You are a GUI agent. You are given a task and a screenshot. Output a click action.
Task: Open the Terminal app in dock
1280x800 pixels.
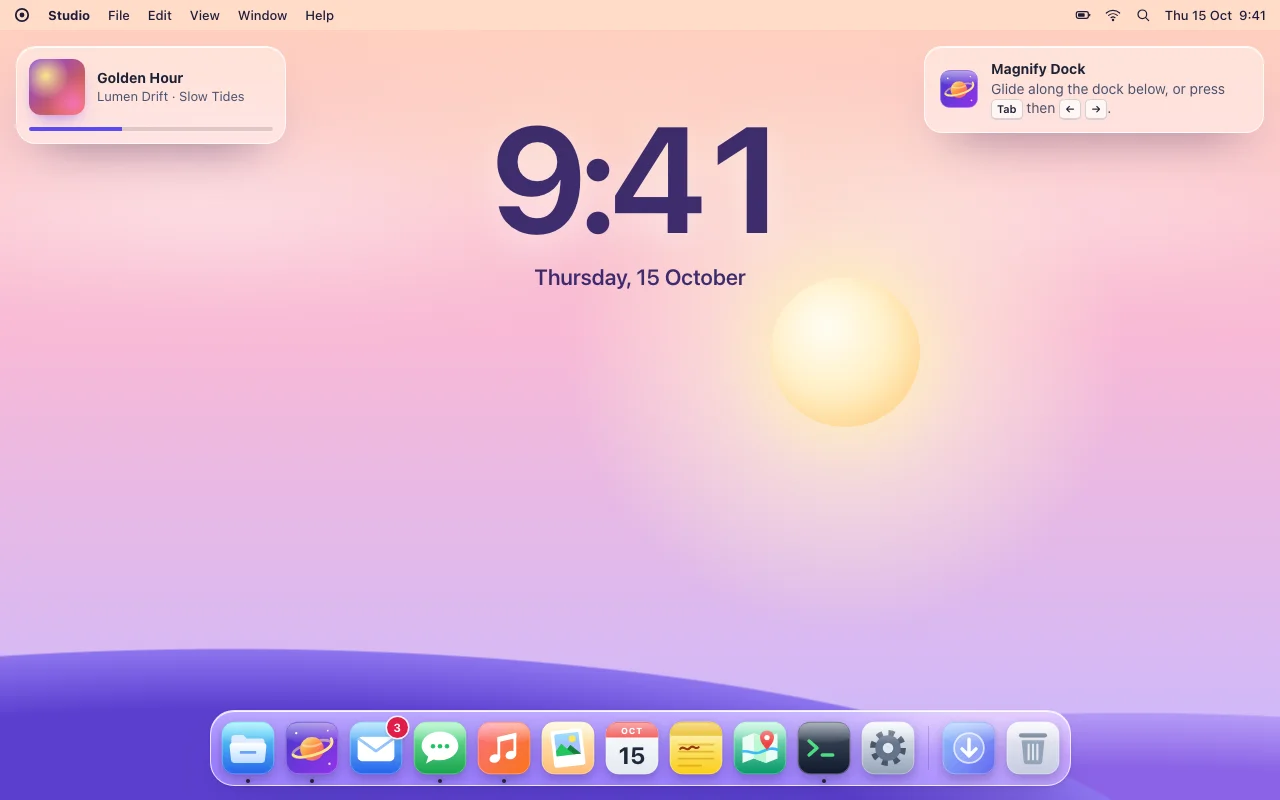[x=824, y=748]
